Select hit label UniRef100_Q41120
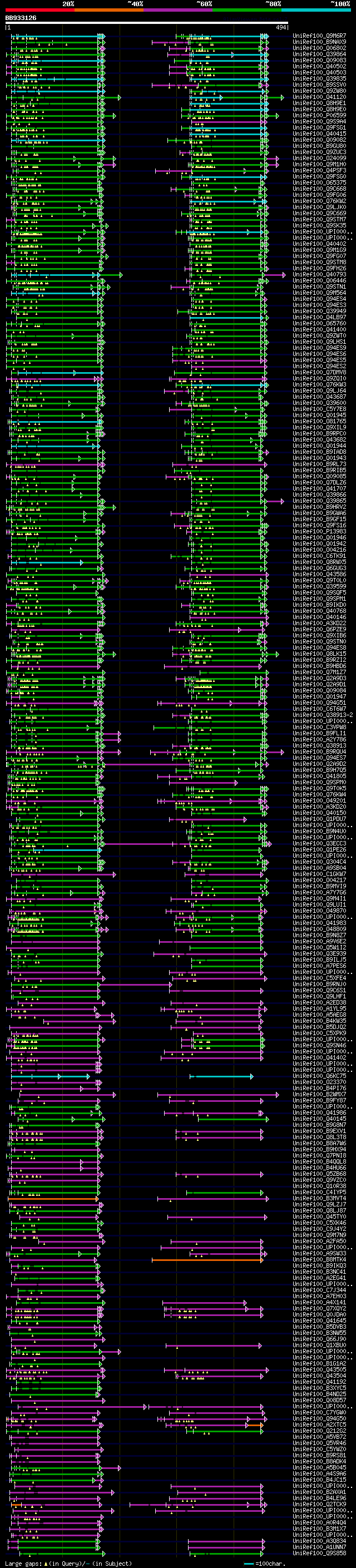The height and width of the screenshot is (1568, 356). point(319,97)
